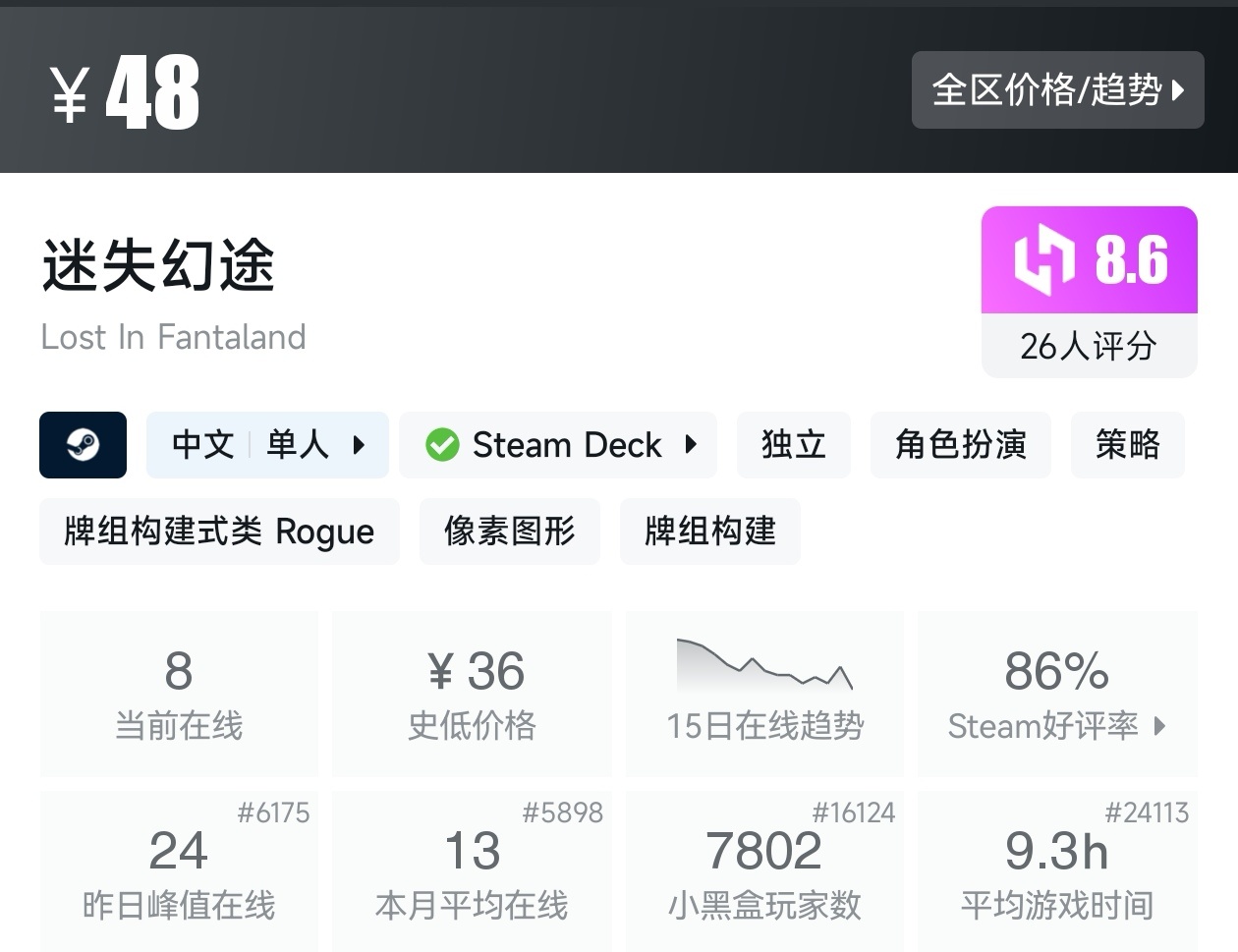
Task: Open the 牌组构建式类 Rogue tag
Action: click(x=219, y=532)
